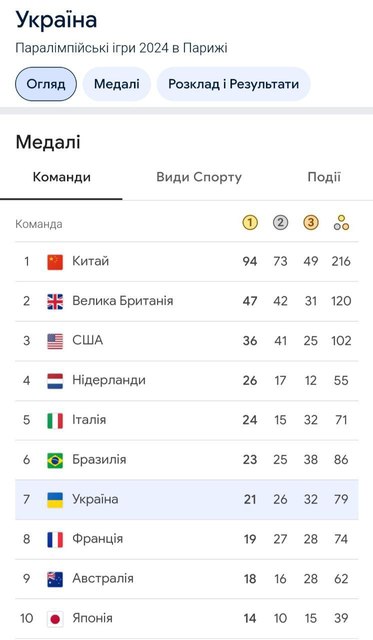Click the gold medal column icon
Viewport: 373px width, 640px height.
250,223
